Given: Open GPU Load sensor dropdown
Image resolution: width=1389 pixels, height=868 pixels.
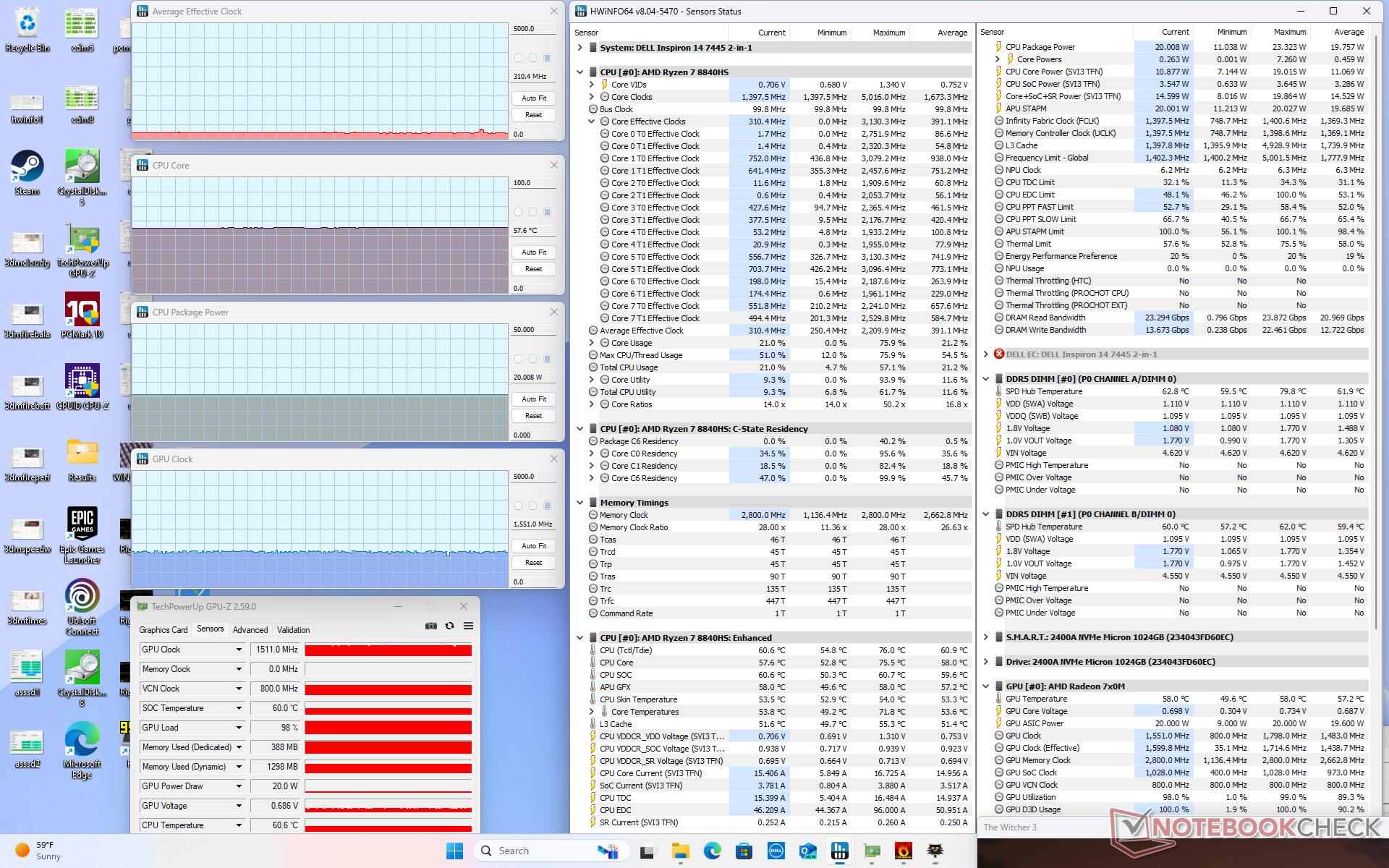Looking at the screenshot, I should (x=239, y=728).
